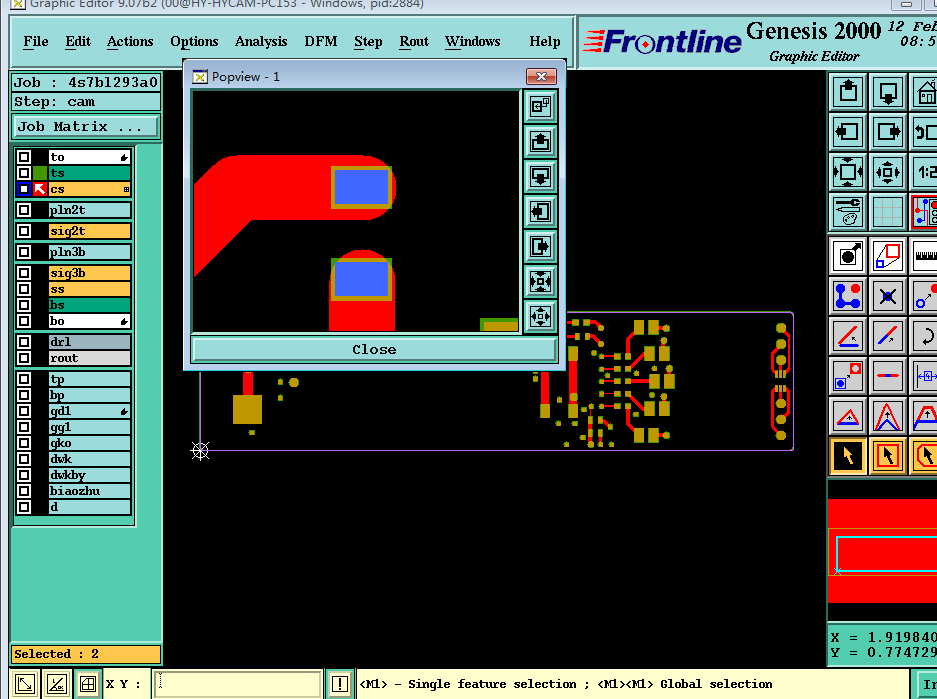937x699 pixels.
Task: Toggle the checkbox for layer to
Action: click(24, 157)
